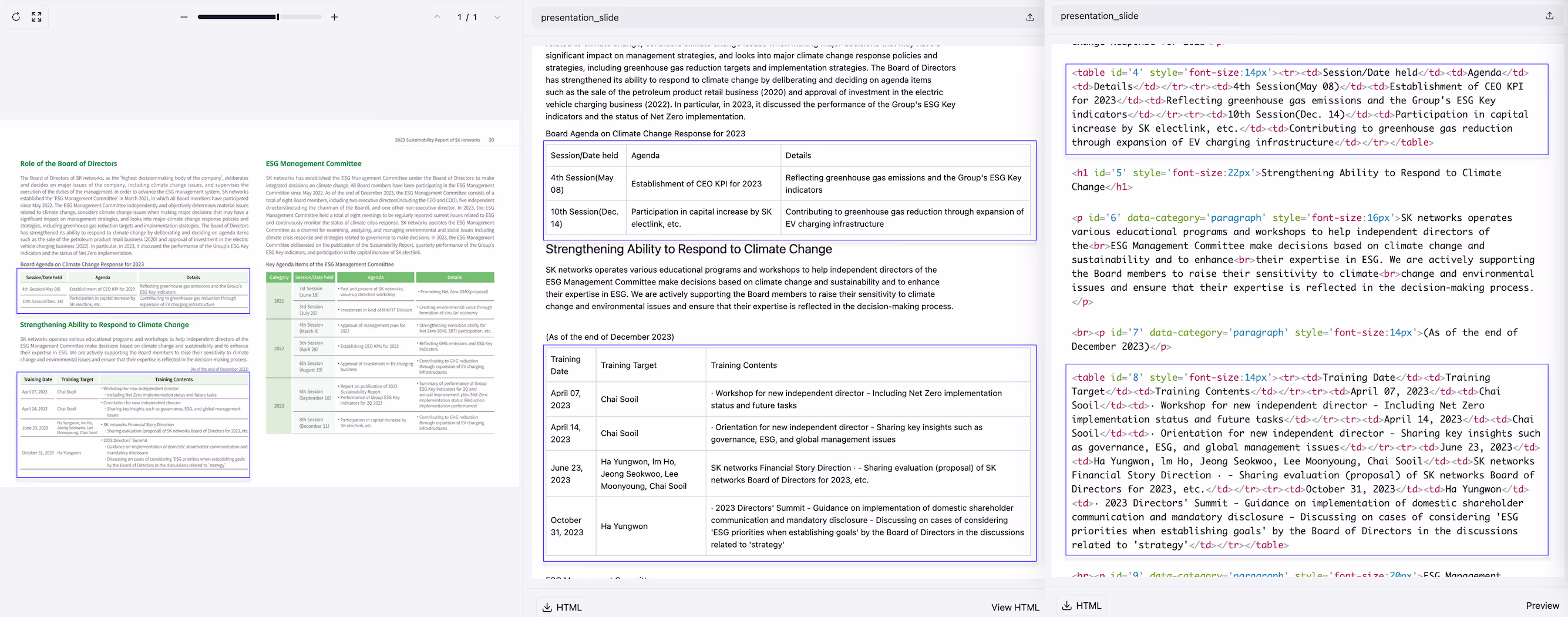Switch the right panel to Preview
The height and width of the screenshot is (617, 1568).
tap(1542, 605)
